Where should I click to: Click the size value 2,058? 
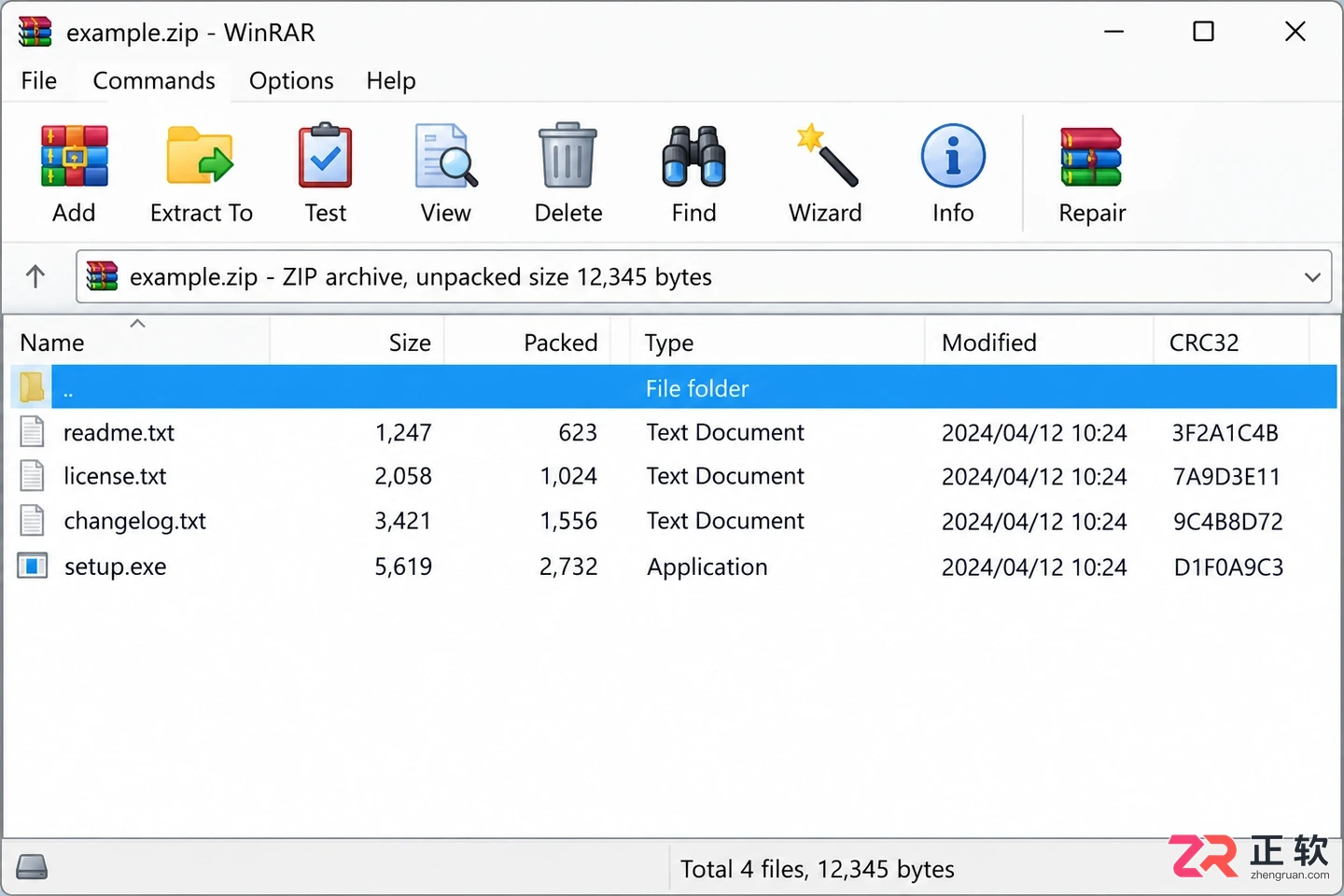[x=403, y=476]
